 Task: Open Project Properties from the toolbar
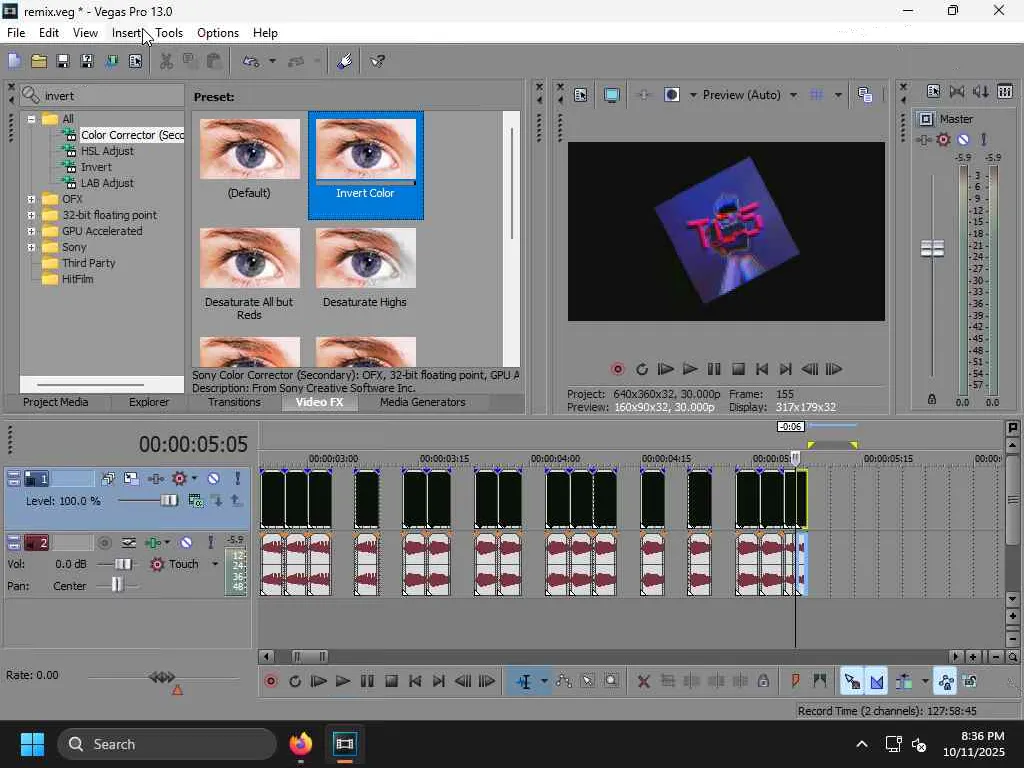point(135,61)
